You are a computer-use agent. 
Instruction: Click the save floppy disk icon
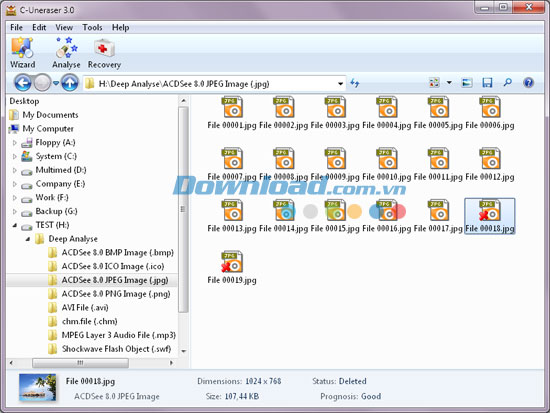pyautogui.click(x=487, y=83)
